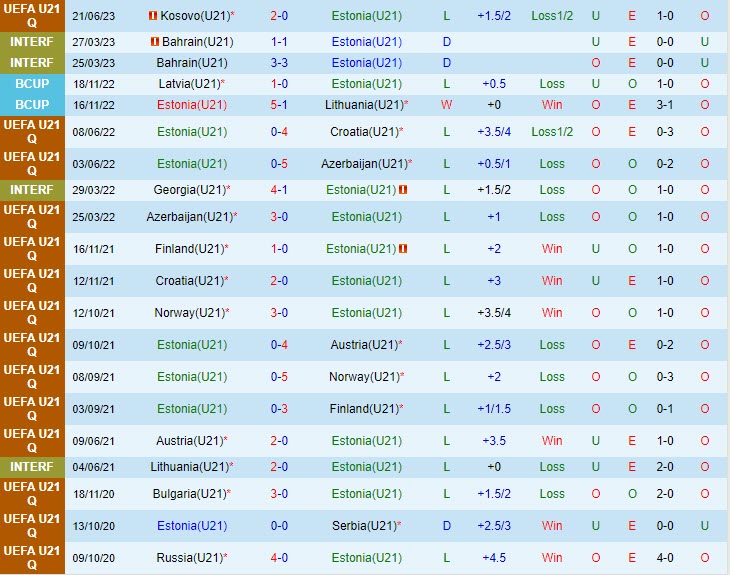Open the 0-0 result against Serbia(U21)
The height and width of the screenshot is (575, 730).
click(279, 526)
